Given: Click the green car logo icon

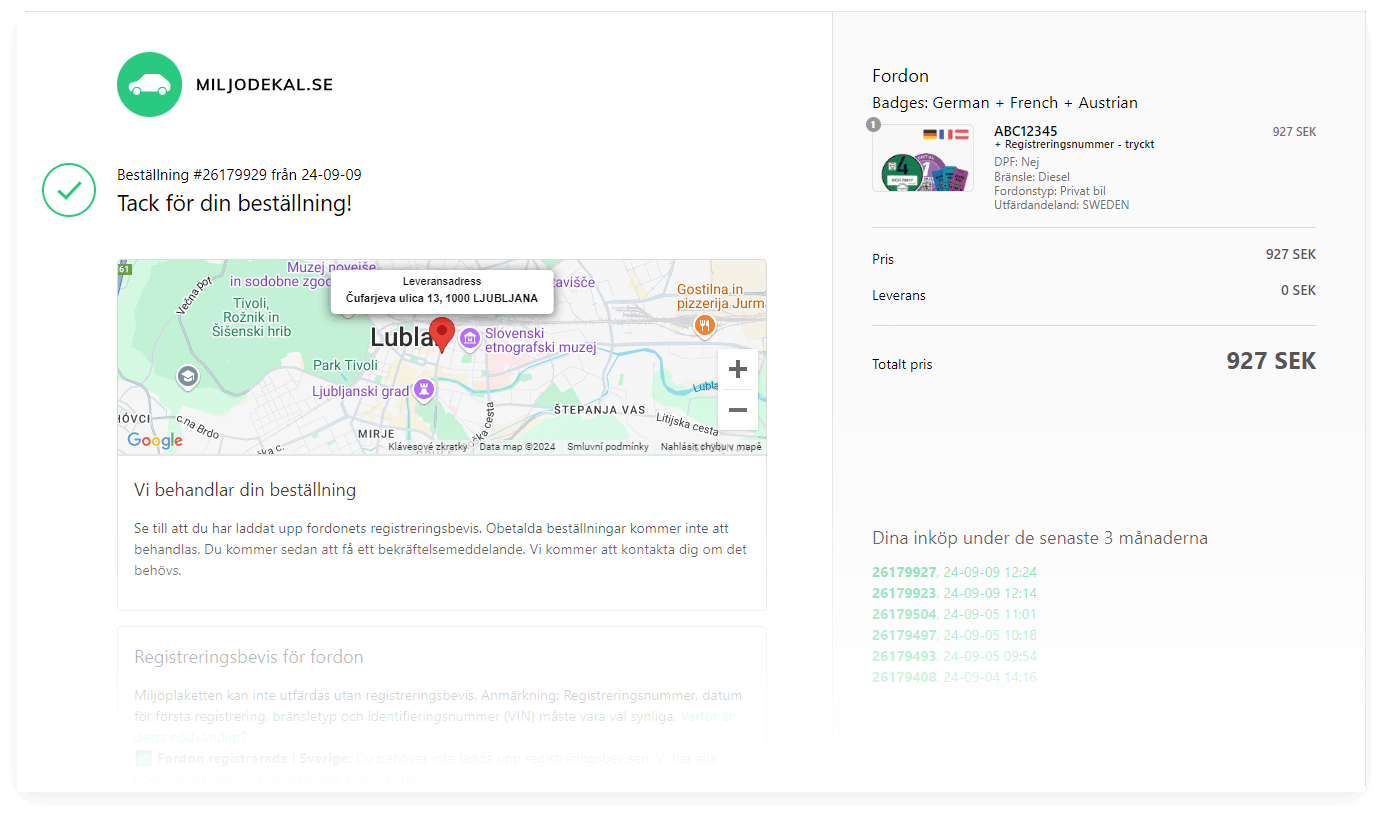Looking at the screenshot, I should [149, 84].
